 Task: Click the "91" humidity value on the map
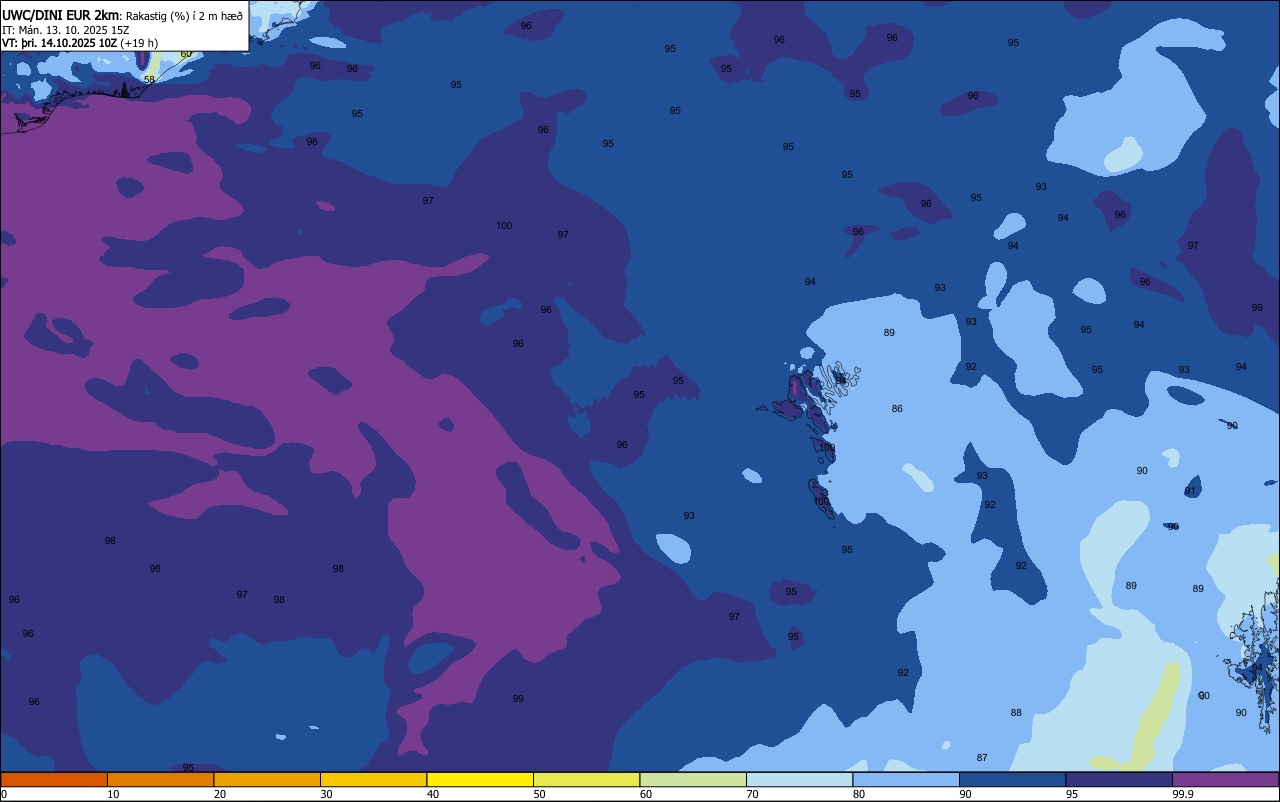(x=1190, y=491)
